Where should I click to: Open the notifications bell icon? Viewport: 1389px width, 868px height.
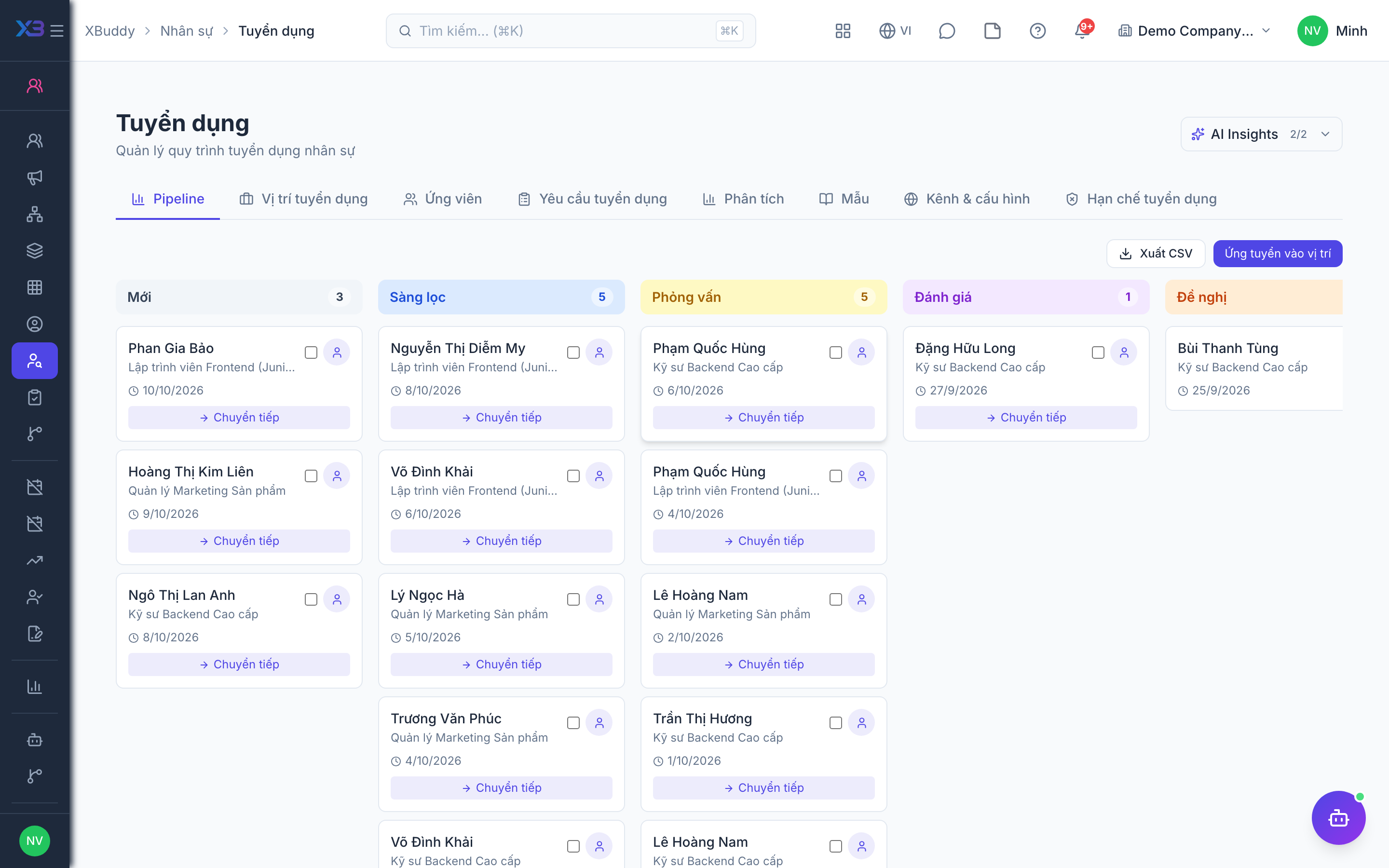(1082, 31)
